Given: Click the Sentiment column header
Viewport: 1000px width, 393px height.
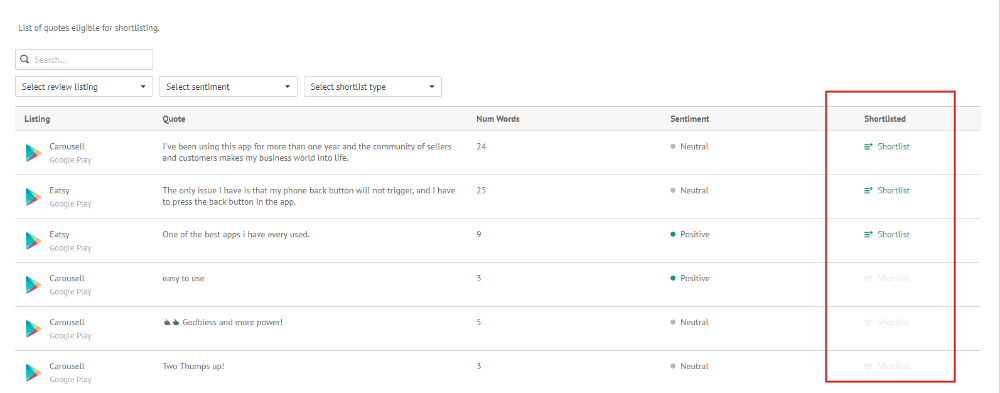Looking at the screenshot, I should point(689,119).
